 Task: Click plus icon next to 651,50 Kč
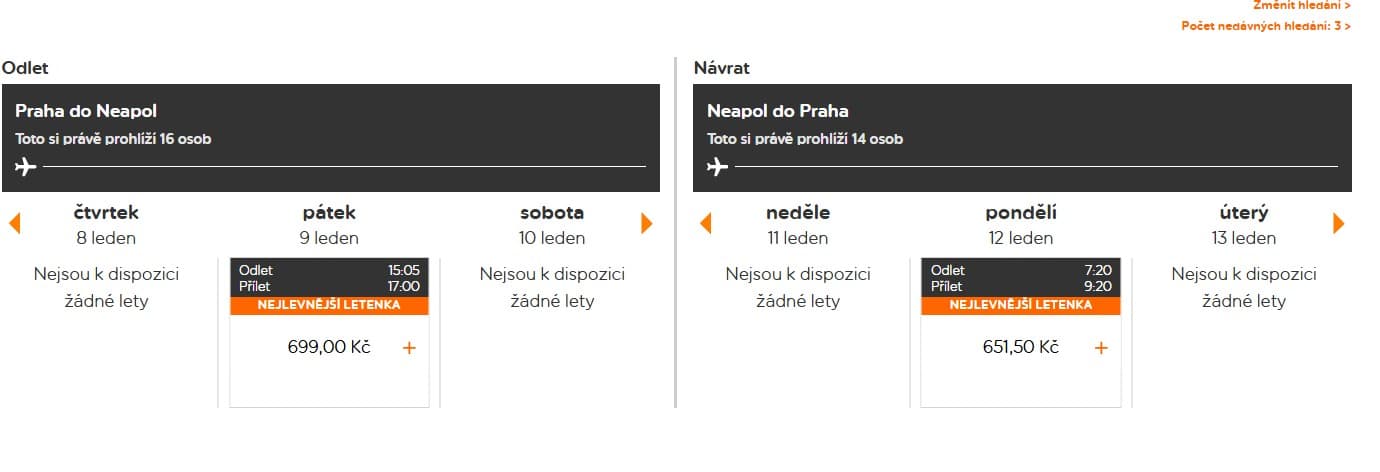1101,348
